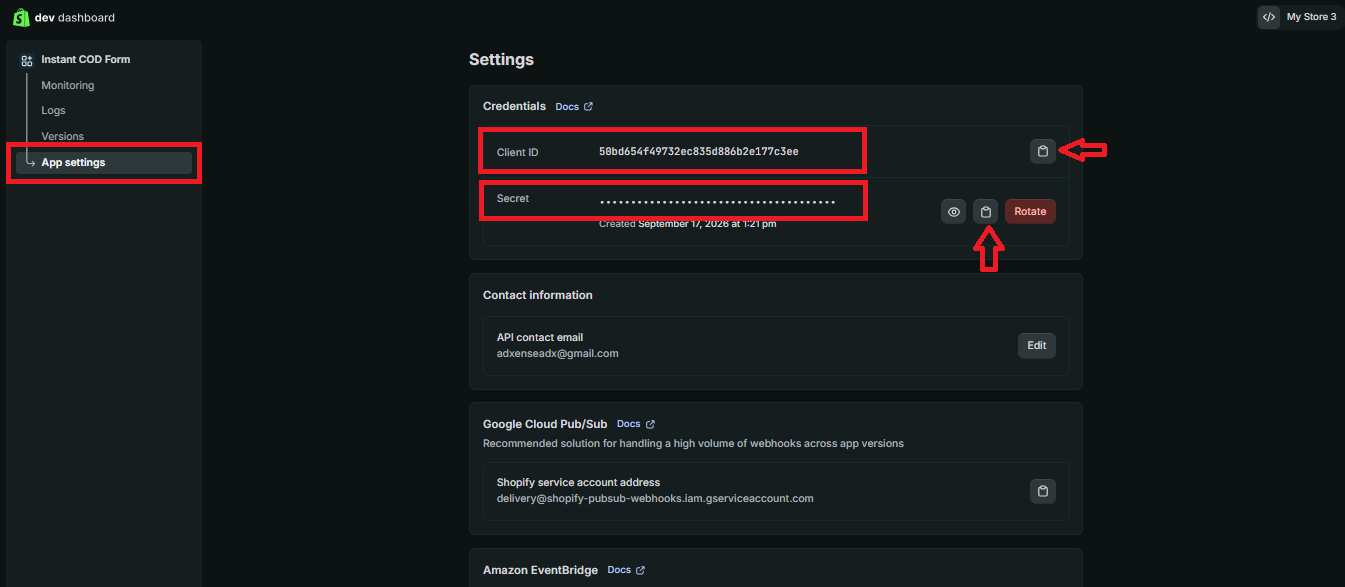Viewport: 1345px width, 587px height.
Task: Click the code icon beside My Store 3
Action: click(x=1269, y=17)
